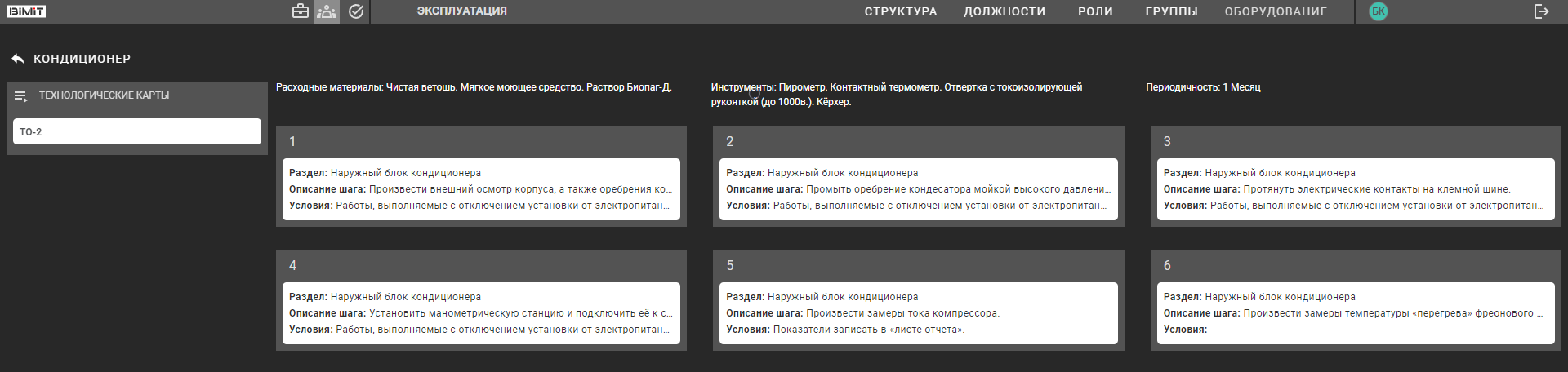Select step 3 card about электрические контакты
Image resolution: width=1568 pixels, height=372 pixels.
click(x=1355, y=189)
